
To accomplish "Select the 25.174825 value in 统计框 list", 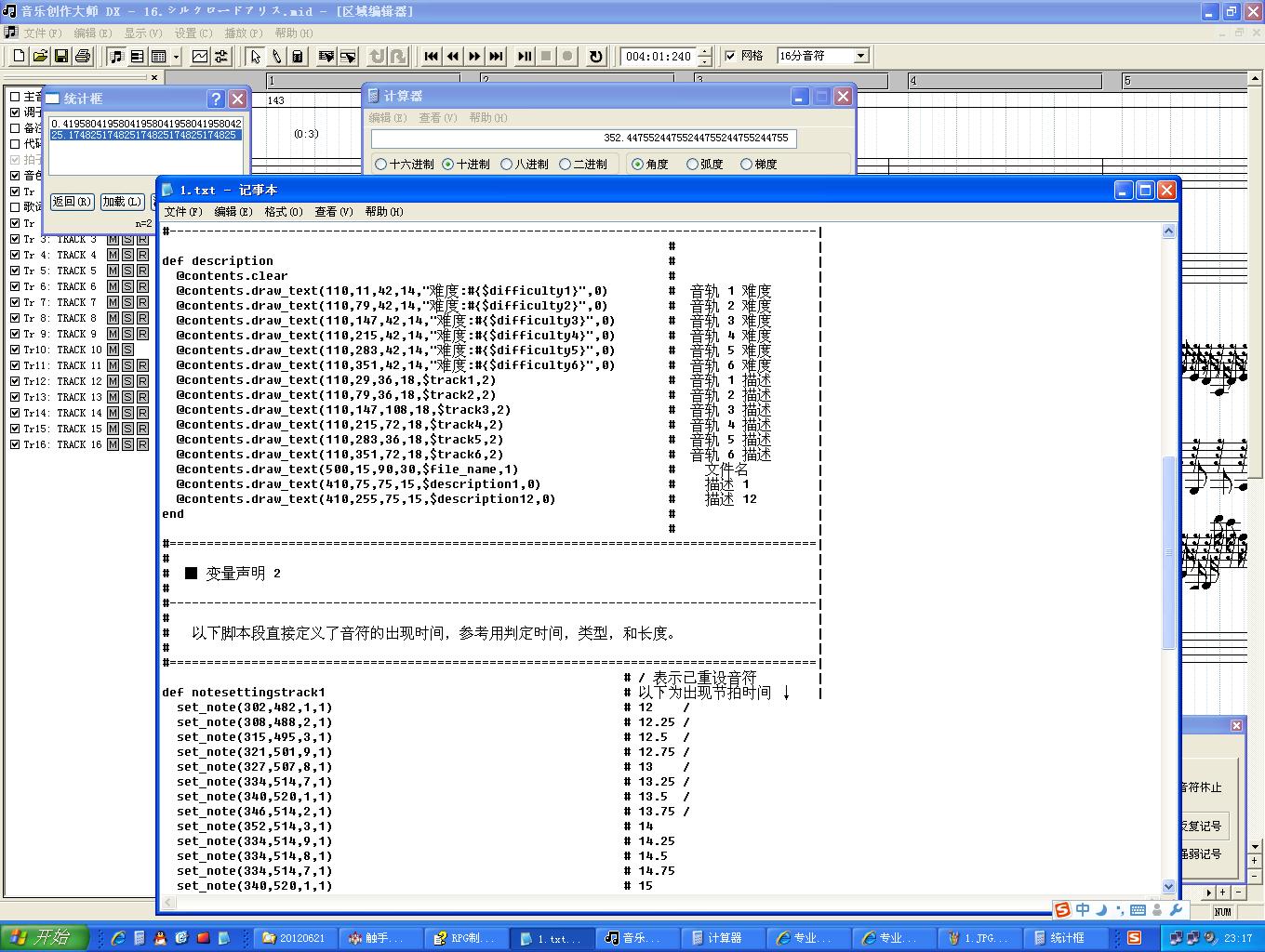I will (x=146, y=136).
